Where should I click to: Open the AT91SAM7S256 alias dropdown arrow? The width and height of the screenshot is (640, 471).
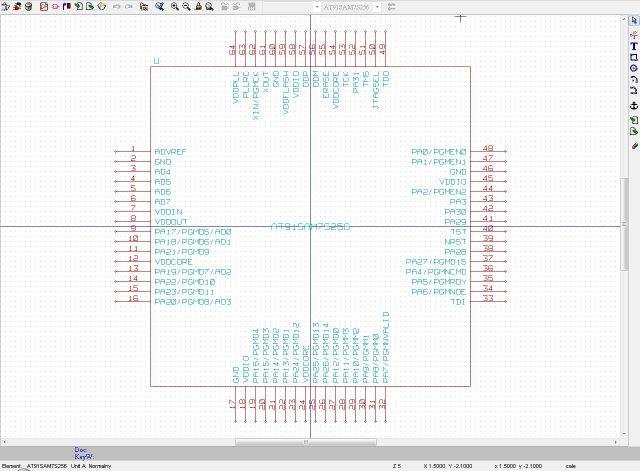377,7
